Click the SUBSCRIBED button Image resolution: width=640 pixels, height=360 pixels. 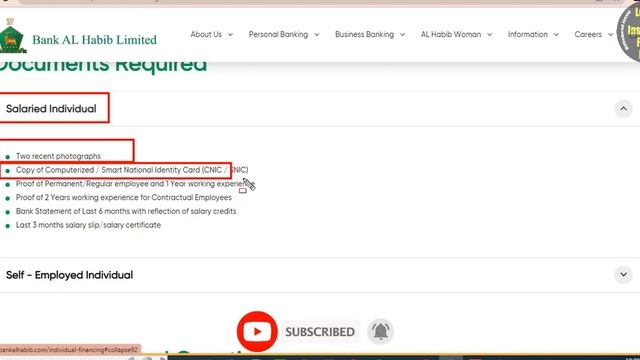click(x=320, y=332)
